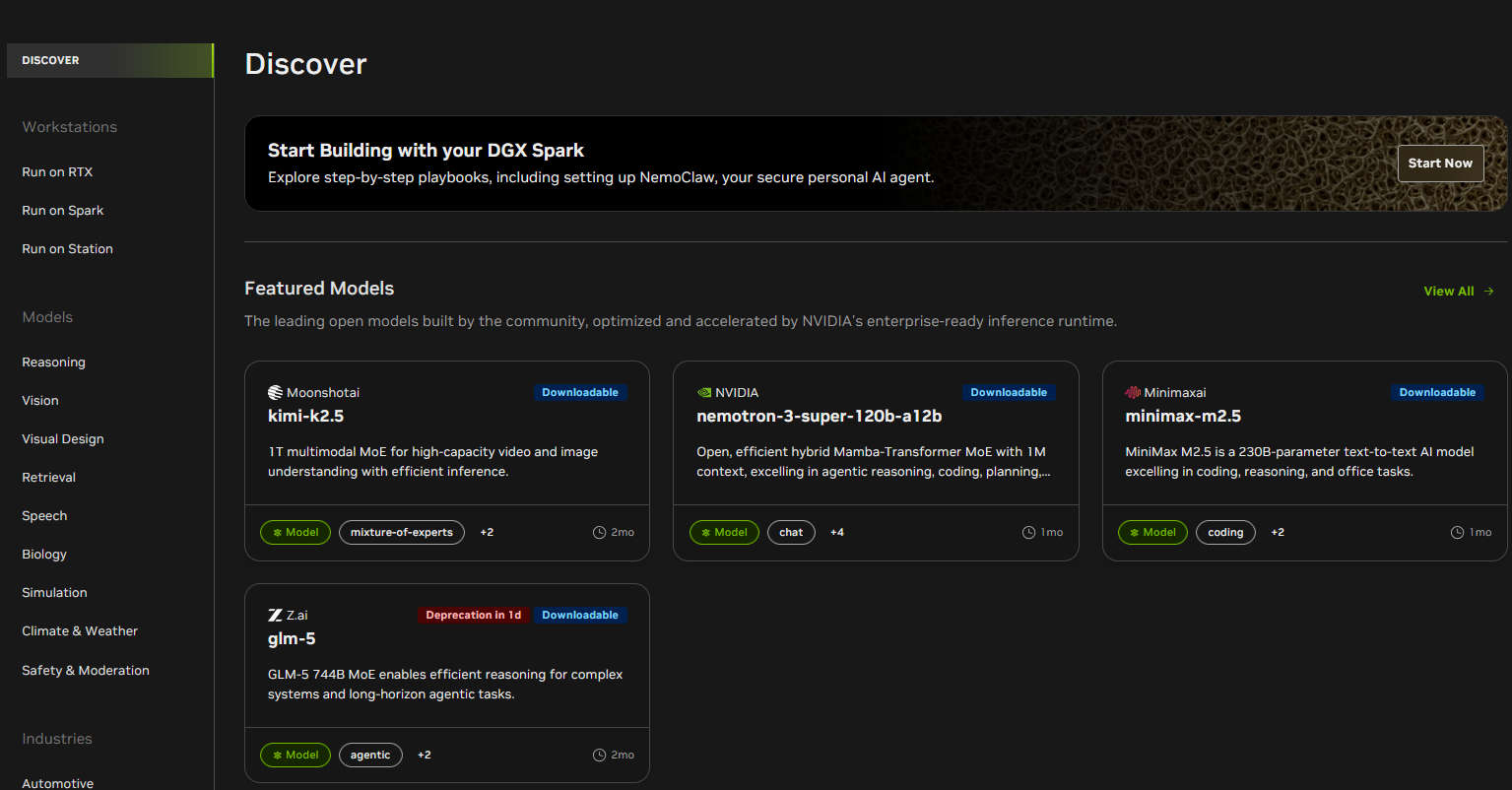Screen dimensions: 1512x790
Task: Click the Minimaxai waveform logo icon
Action: [1133, 393]
